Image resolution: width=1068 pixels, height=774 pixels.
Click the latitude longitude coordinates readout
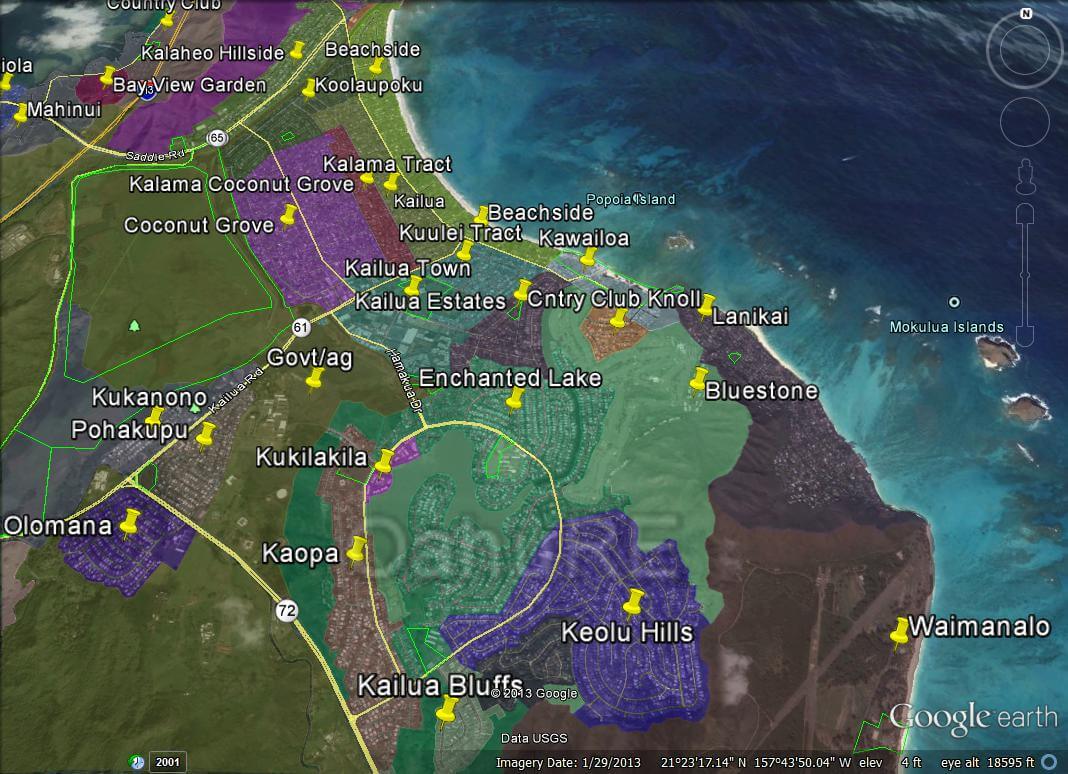(x=756, y=762)
